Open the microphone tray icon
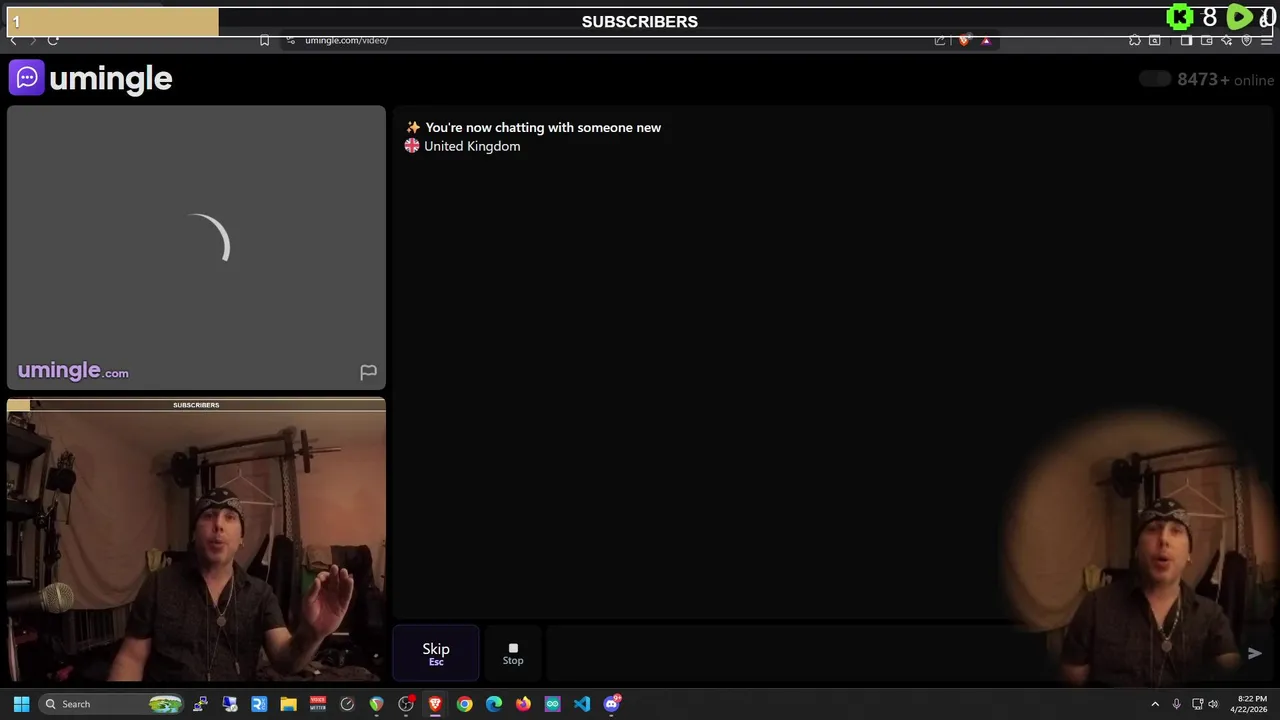1280x720 pixels. coord(1176,704)
